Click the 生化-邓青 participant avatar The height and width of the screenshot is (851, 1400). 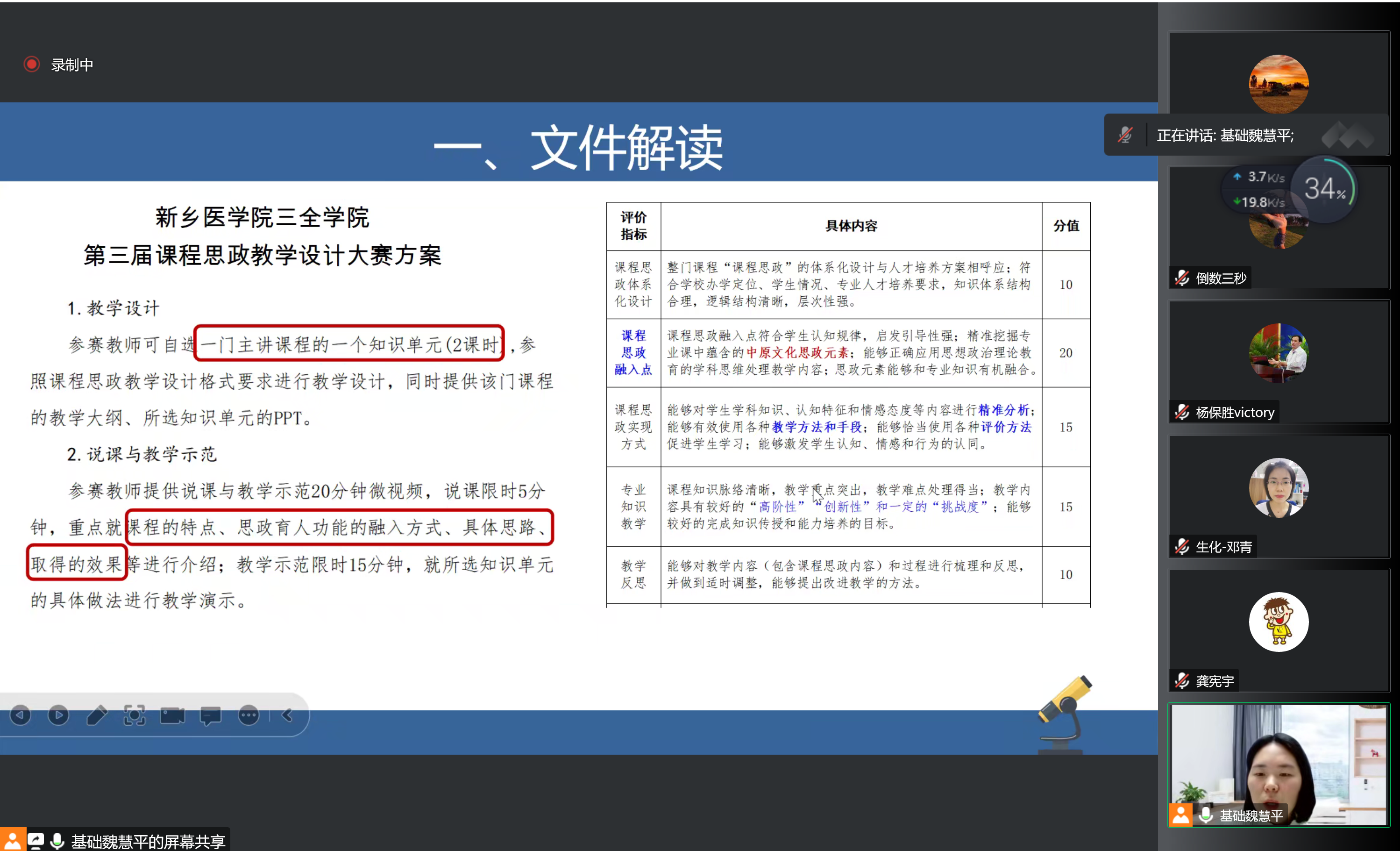[x=1279, y=488]
